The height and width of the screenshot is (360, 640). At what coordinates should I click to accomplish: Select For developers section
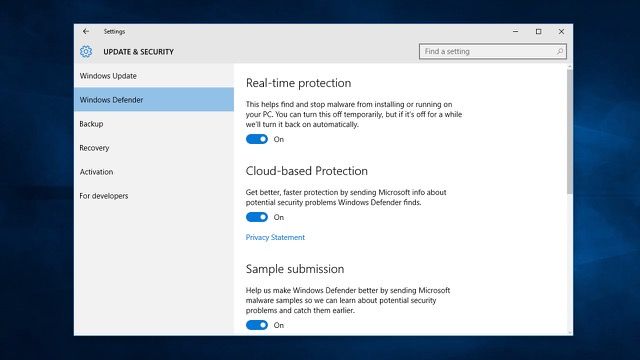(154, 196)
